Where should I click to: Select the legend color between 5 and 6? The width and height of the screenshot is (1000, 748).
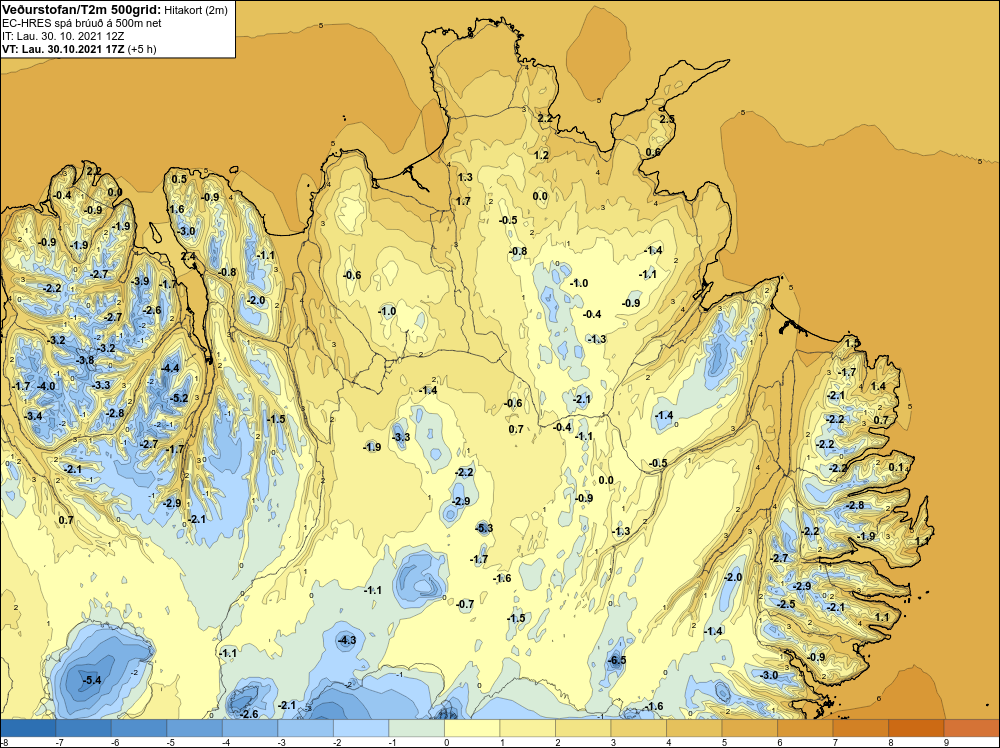749,728
